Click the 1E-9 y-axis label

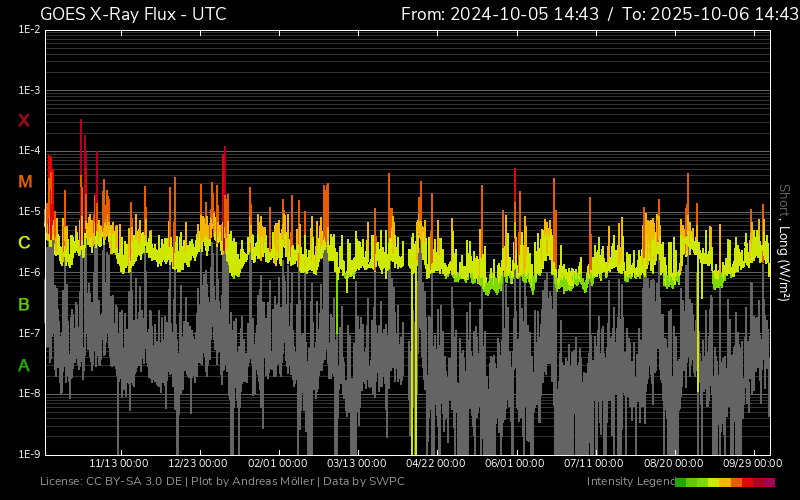(29, 454)
